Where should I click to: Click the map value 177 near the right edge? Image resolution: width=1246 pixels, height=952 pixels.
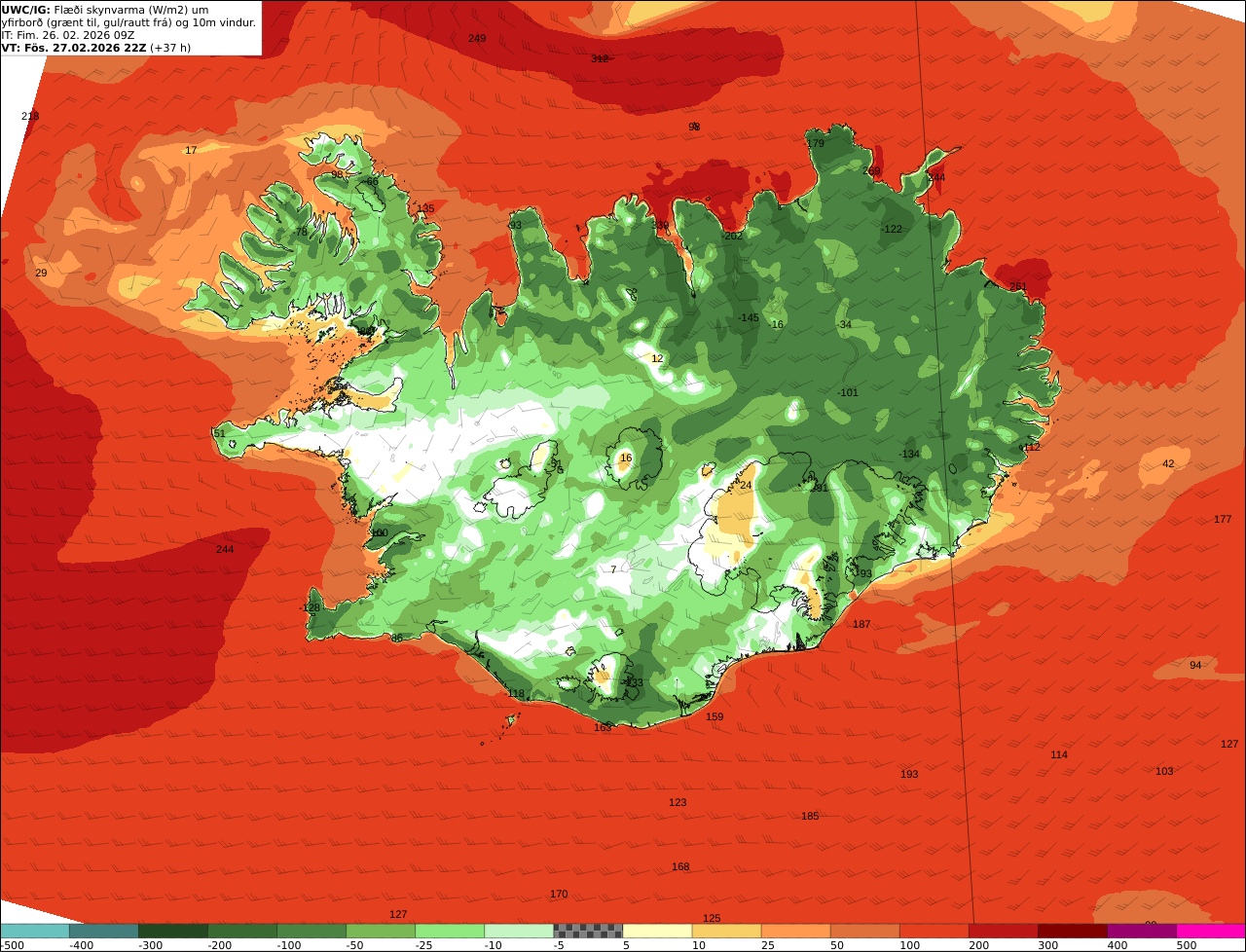(x=1223, y=520)
